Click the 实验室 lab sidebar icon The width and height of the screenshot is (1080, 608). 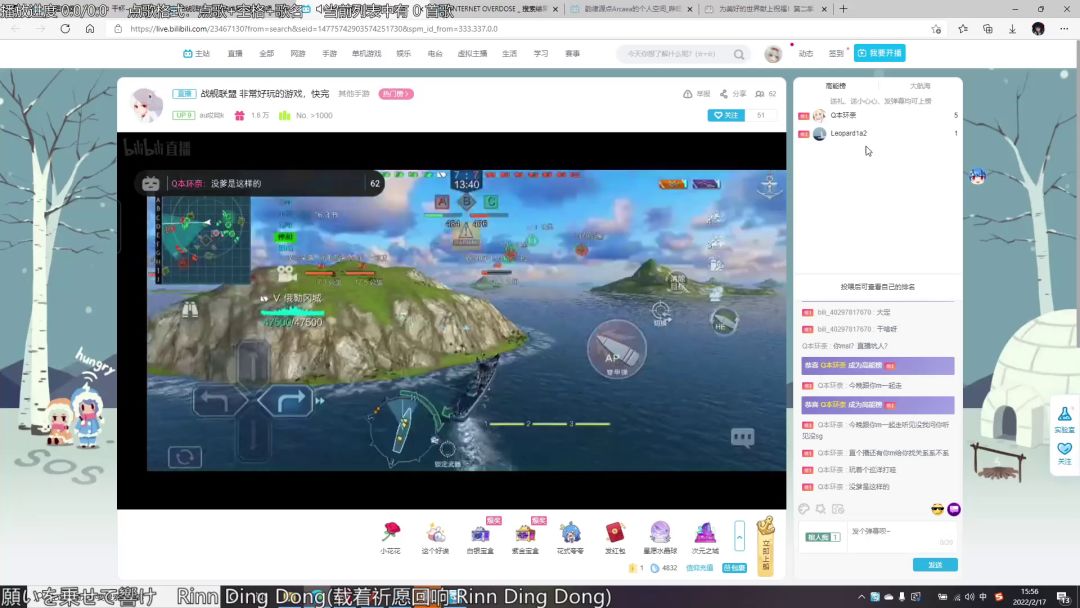[1064, 419]
